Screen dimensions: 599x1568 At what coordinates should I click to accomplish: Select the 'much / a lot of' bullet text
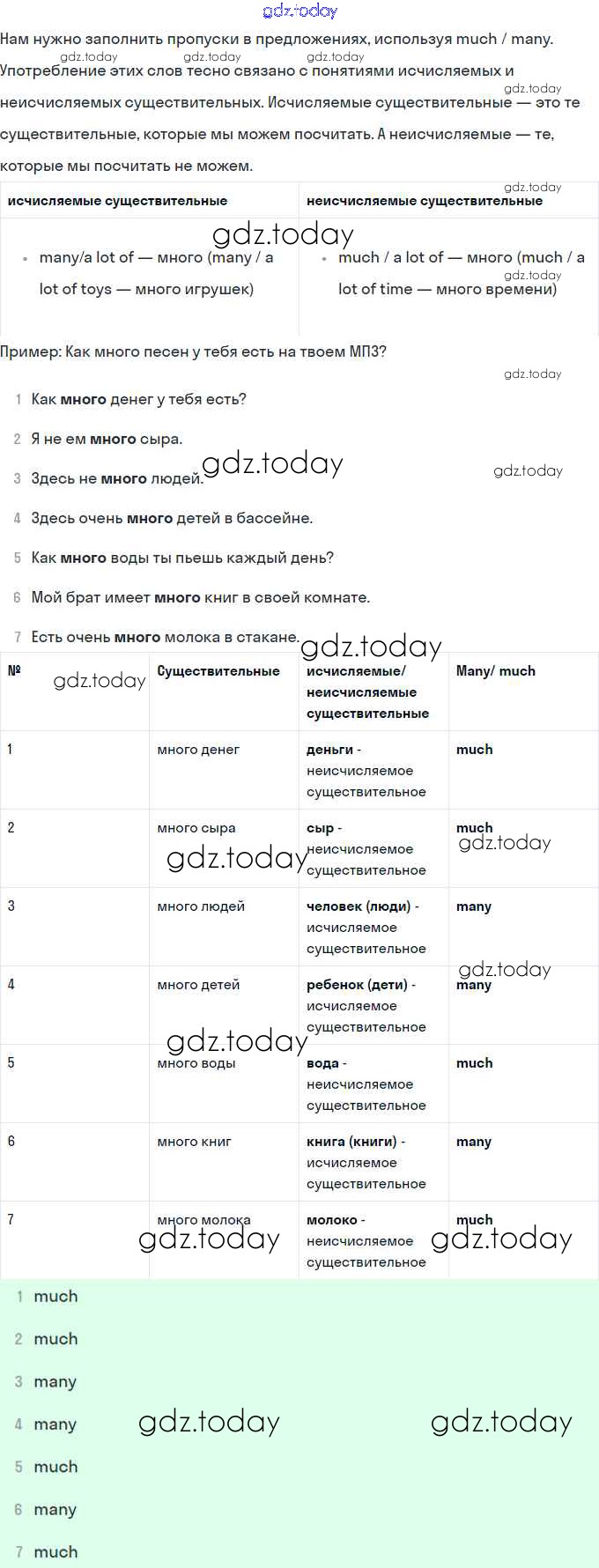coord(461,273)
